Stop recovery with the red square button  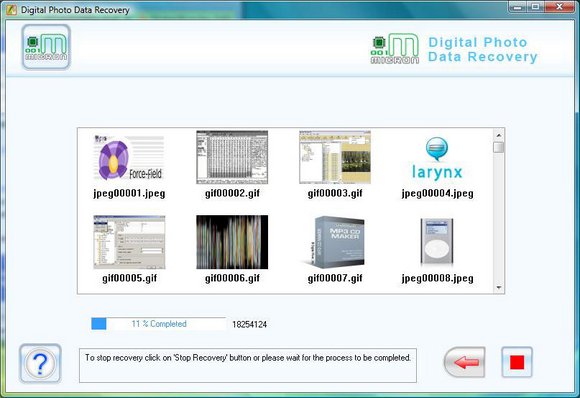tap(517, 362)
